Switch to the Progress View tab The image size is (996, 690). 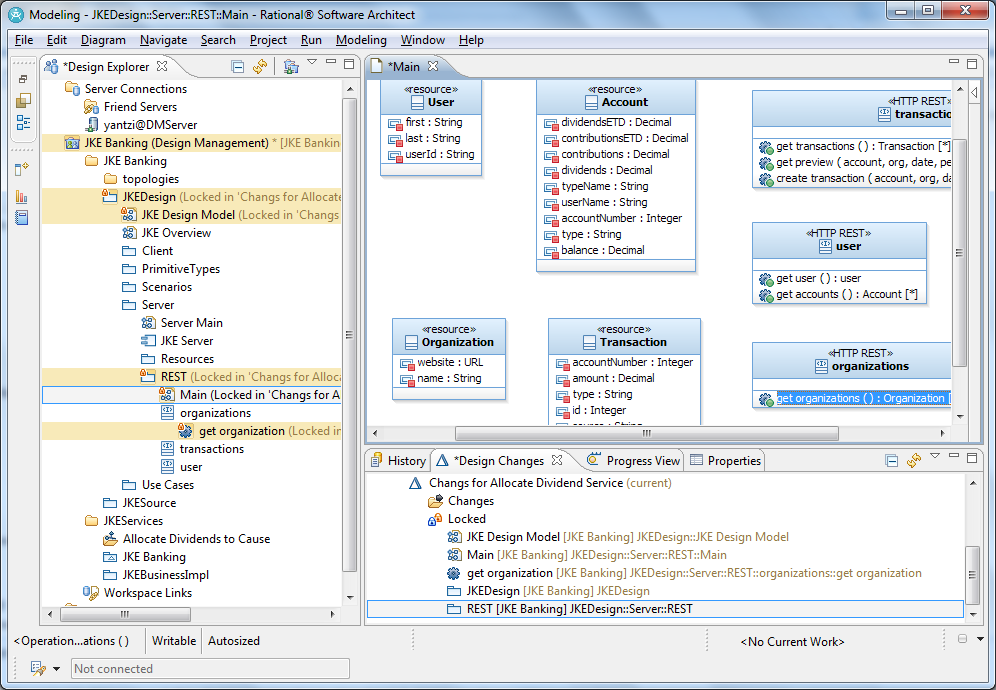[633, 461]
